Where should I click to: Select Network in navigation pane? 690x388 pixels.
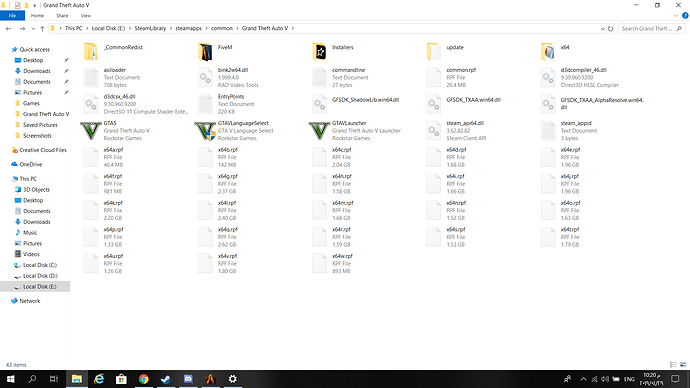30,301
